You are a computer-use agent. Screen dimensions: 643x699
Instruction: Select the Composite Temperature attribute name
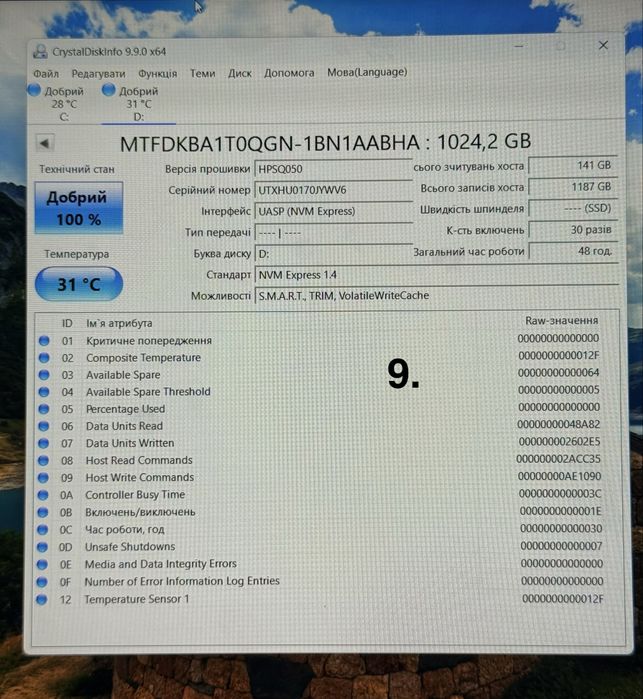pyautogui.click(x=143, y=358)
